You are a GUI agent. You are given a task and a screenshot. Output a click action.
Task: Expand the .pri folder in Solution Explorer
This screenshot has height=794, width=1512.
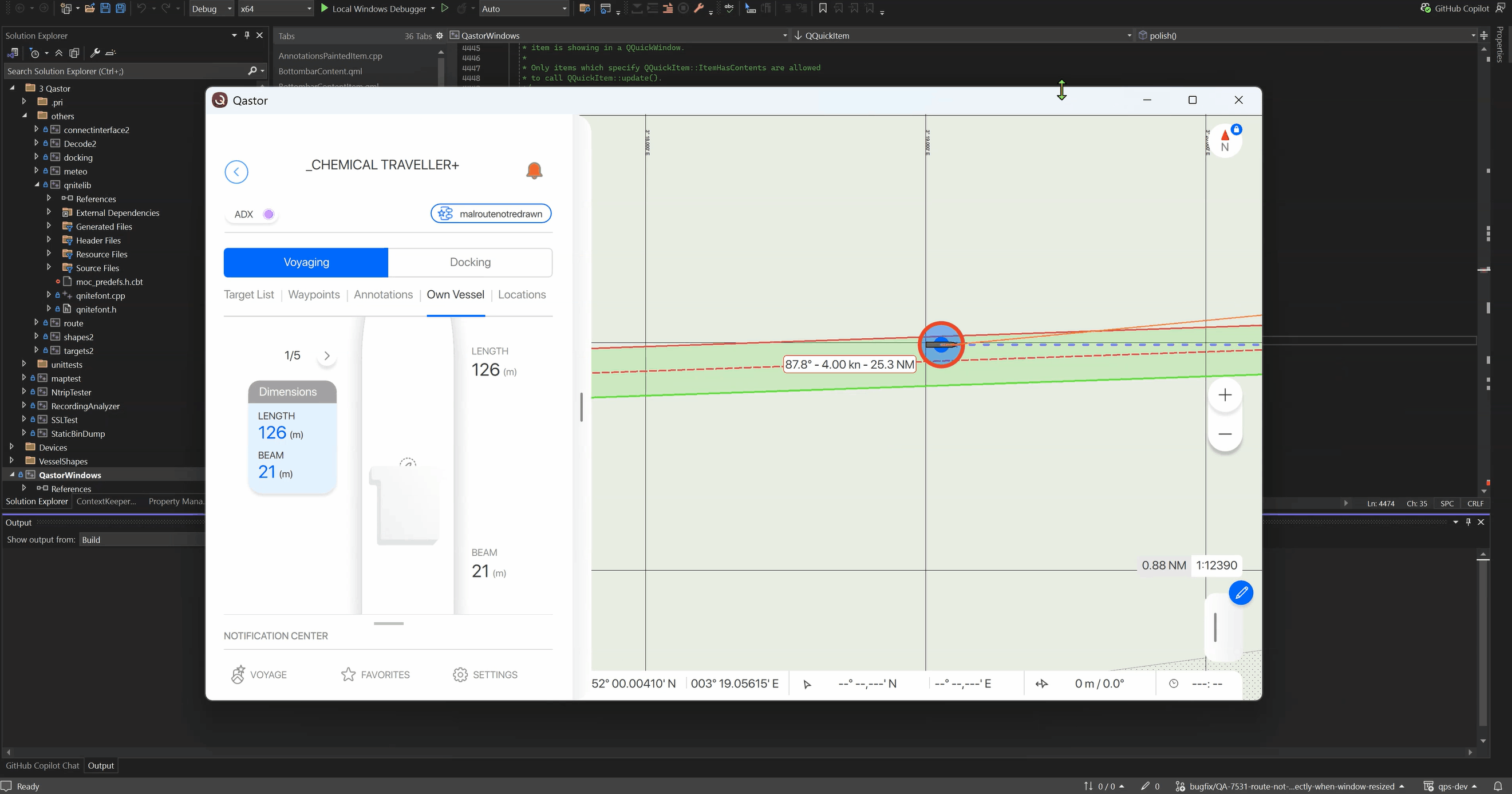(x=24, y=101)
